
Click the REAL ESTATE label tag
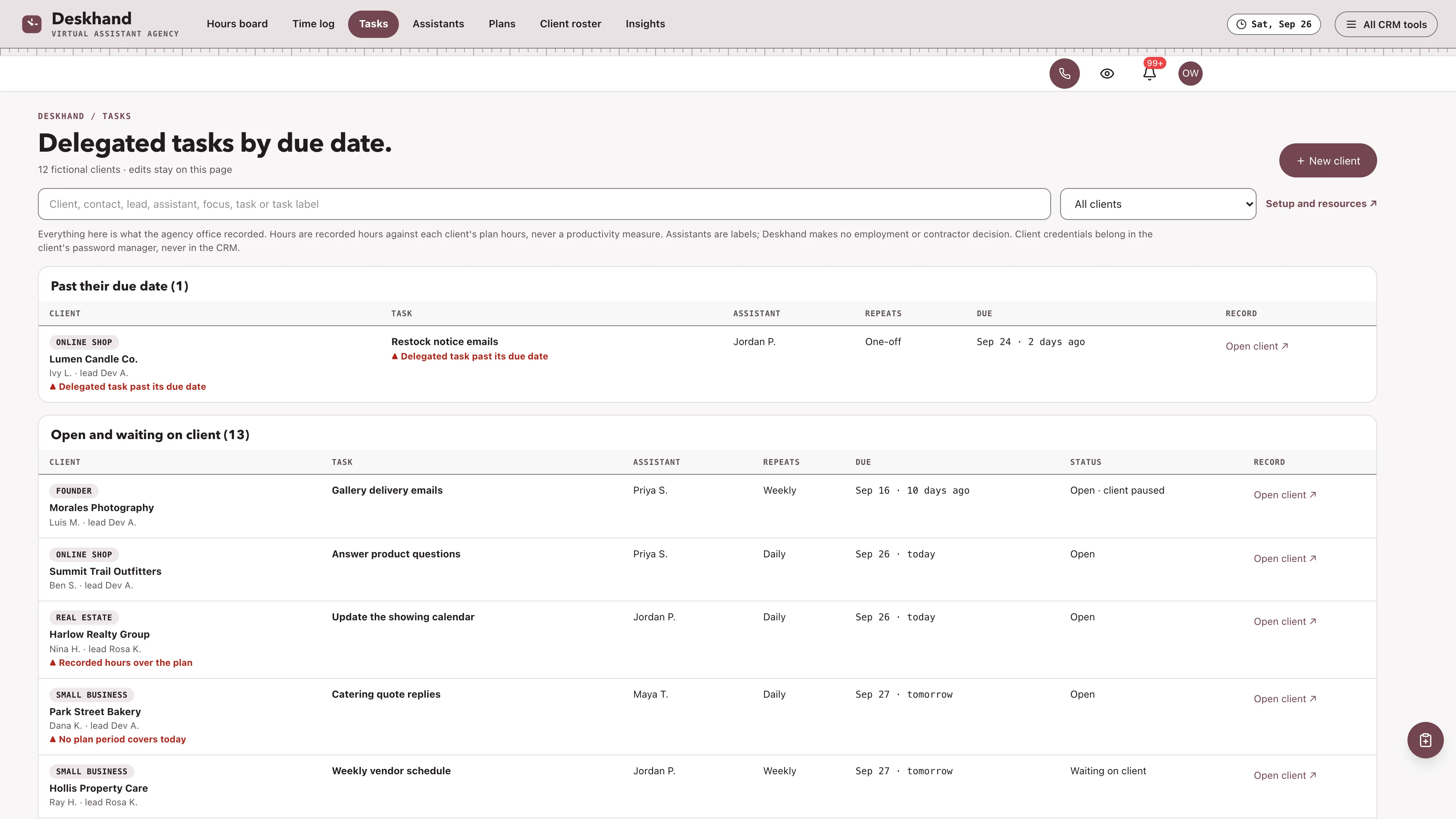tap(84, 618)
